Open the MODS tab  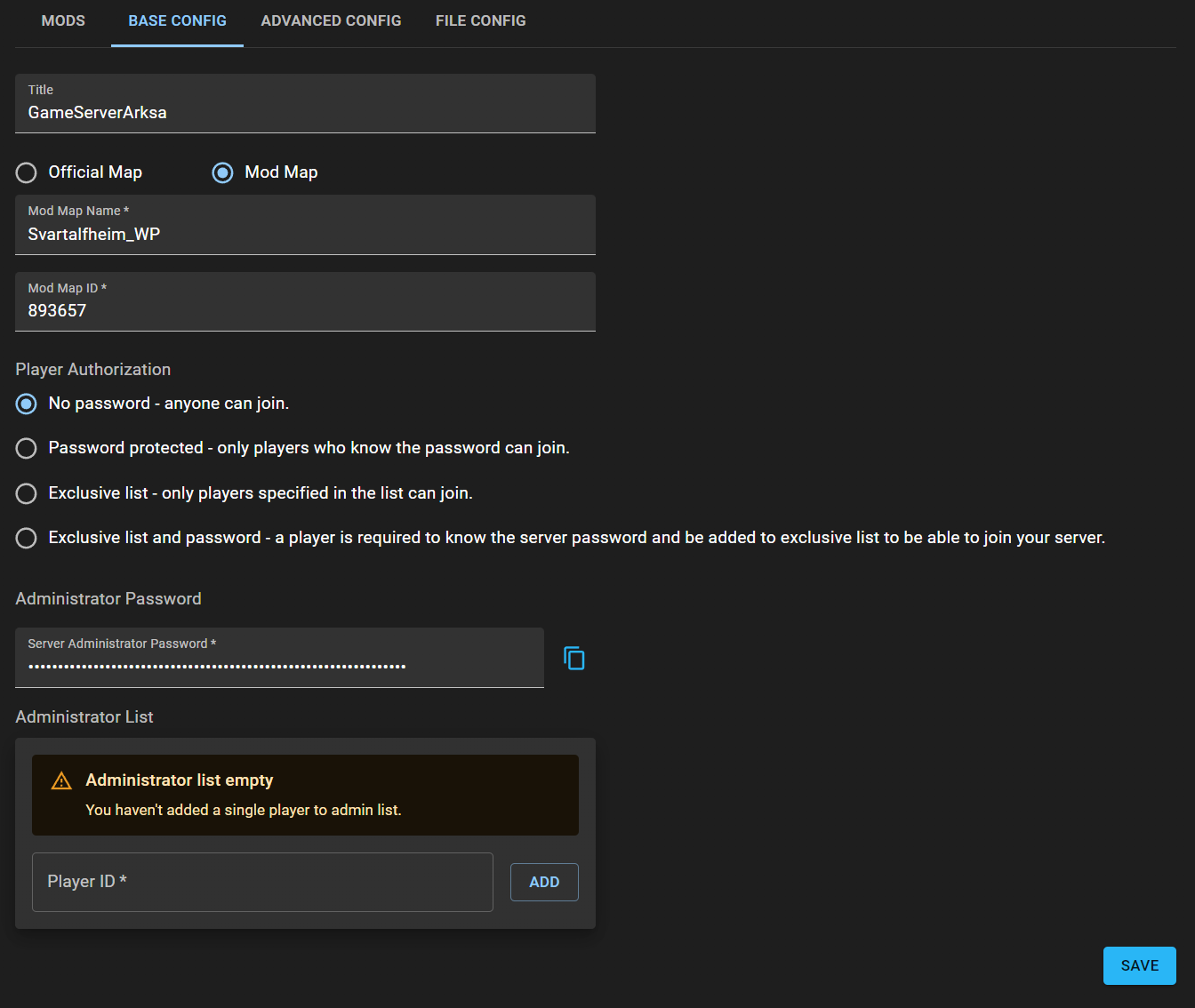(63, 20)
